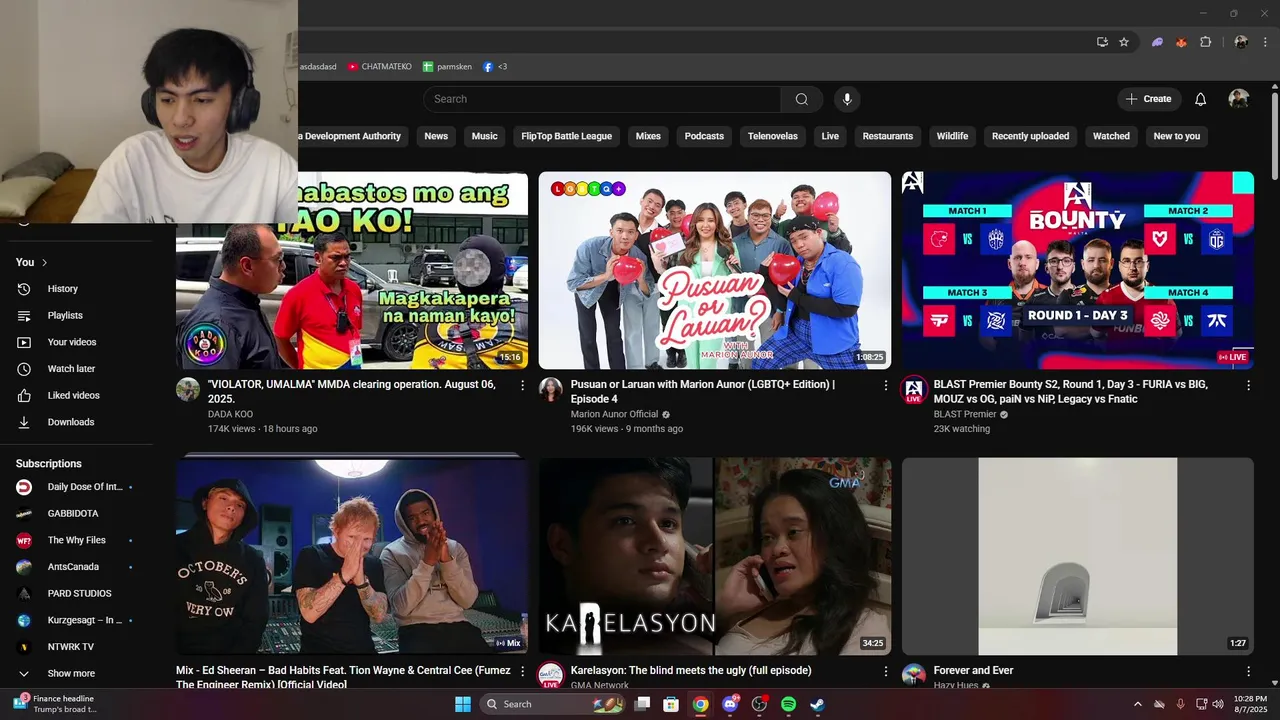The width and height of the screenshot is (1280, 720).
Task: Open options menu for VIOLATOR, UMALMA video
Action: pyautogui.click(x=522, y=385)
